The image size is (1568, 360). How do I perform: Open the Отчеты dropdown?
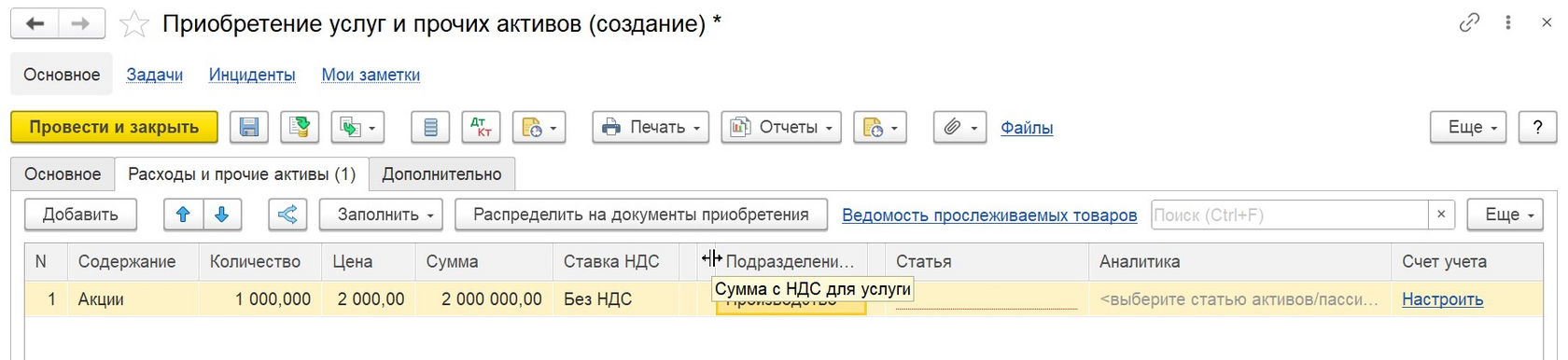[x=781, y=128]
